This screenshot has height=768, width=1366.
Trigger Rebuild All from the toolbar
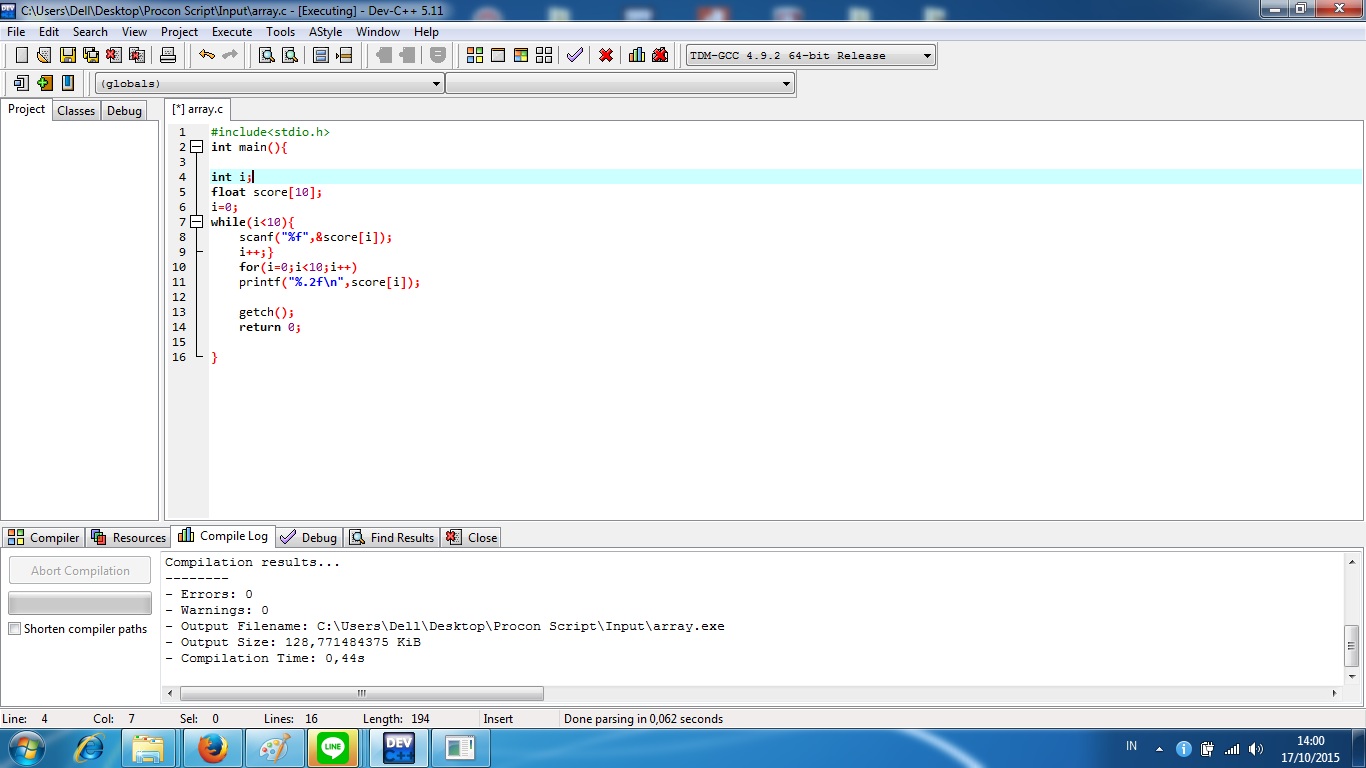543,55
